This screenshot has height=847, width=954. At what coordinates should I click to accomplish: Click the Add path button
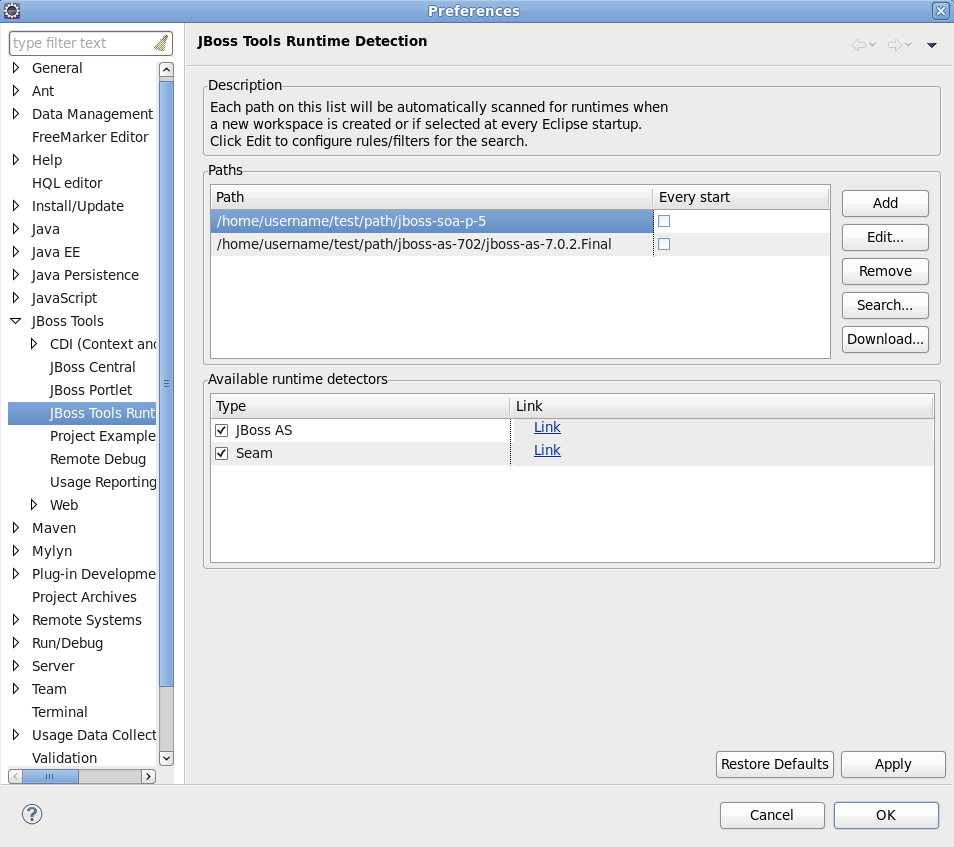point(885,203)
